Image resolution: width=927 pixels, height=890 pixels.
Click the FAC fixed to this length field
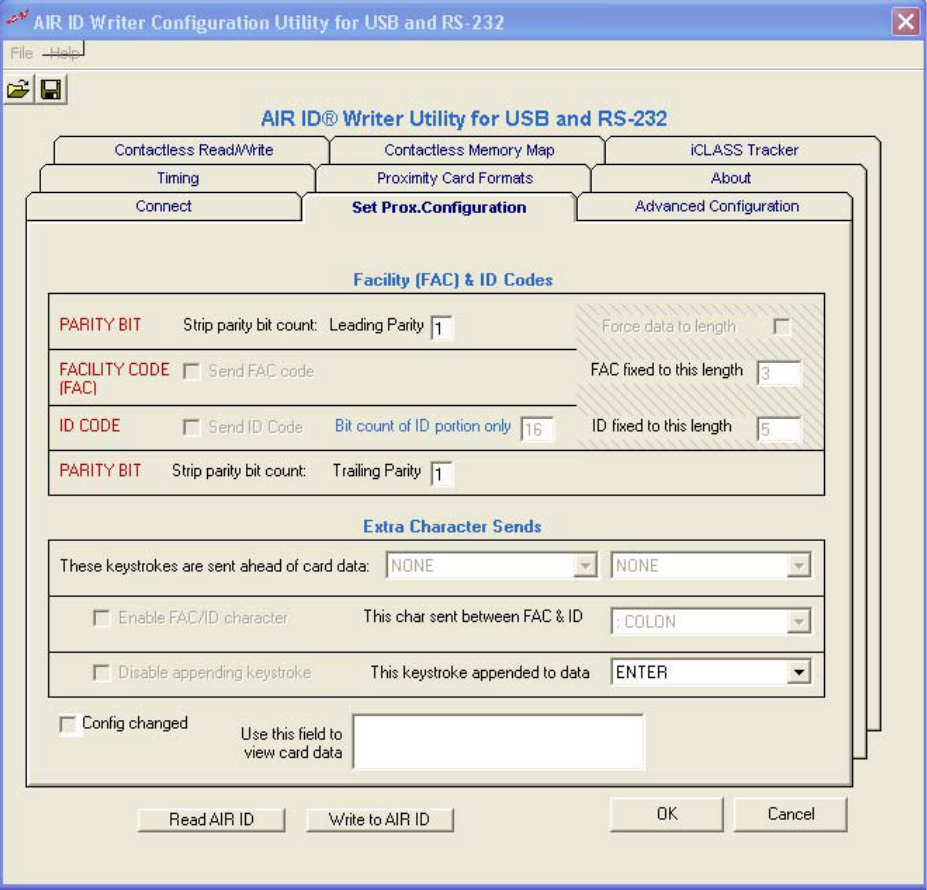point(779,373)
